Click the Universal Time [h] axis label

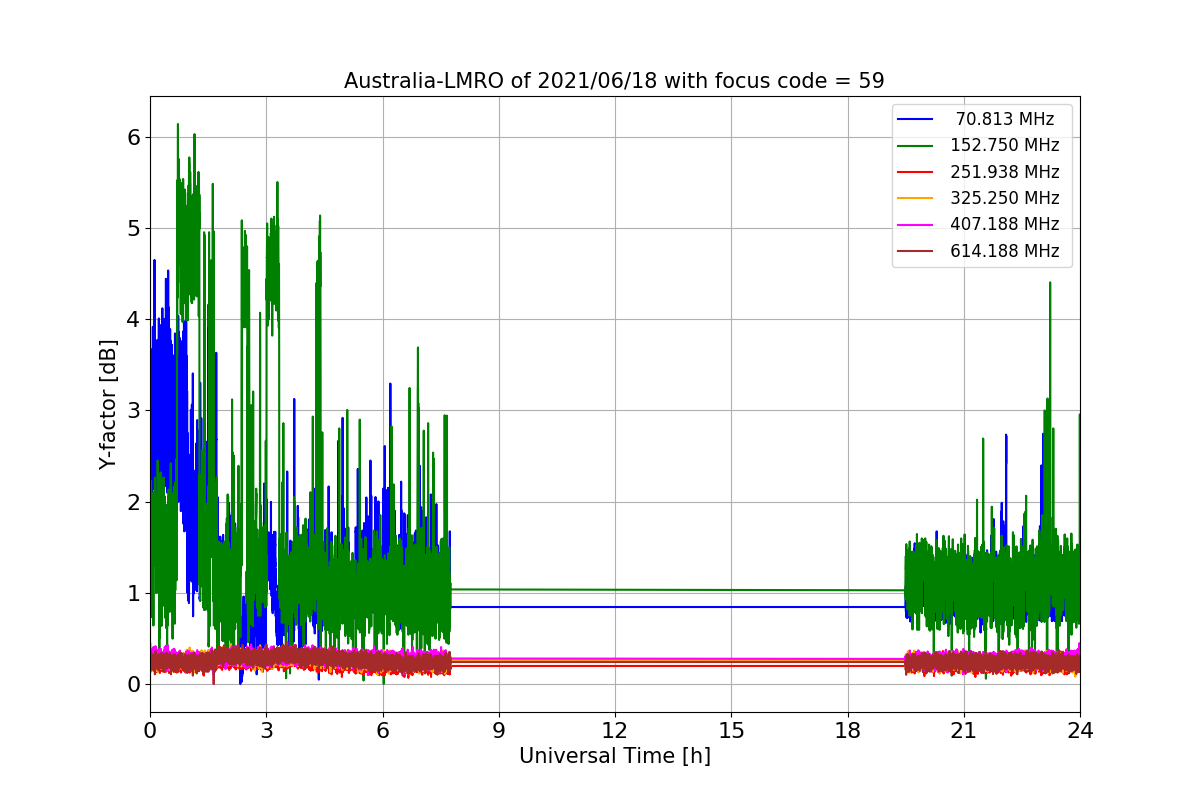pyautogui.click(x=614, y=757)
